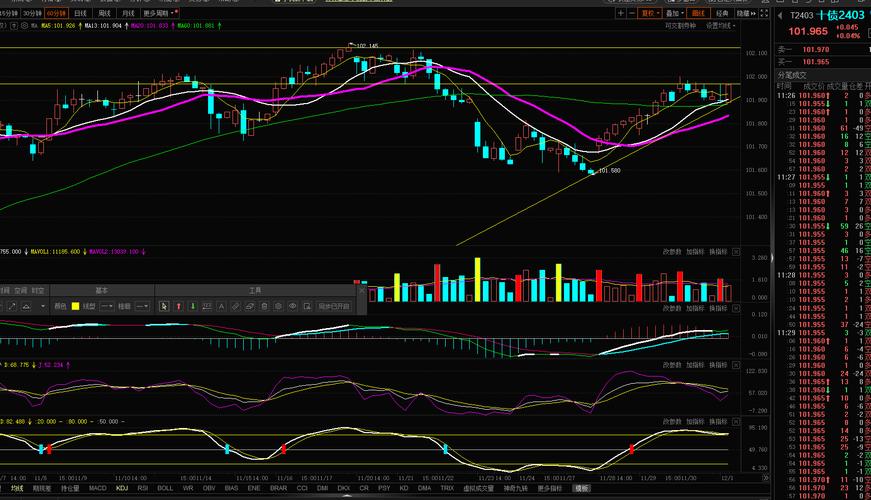The height and width of the screenshot is (500, 871).
Task: Select the cursor pointer drawing tool
Action: click(164, 306)
